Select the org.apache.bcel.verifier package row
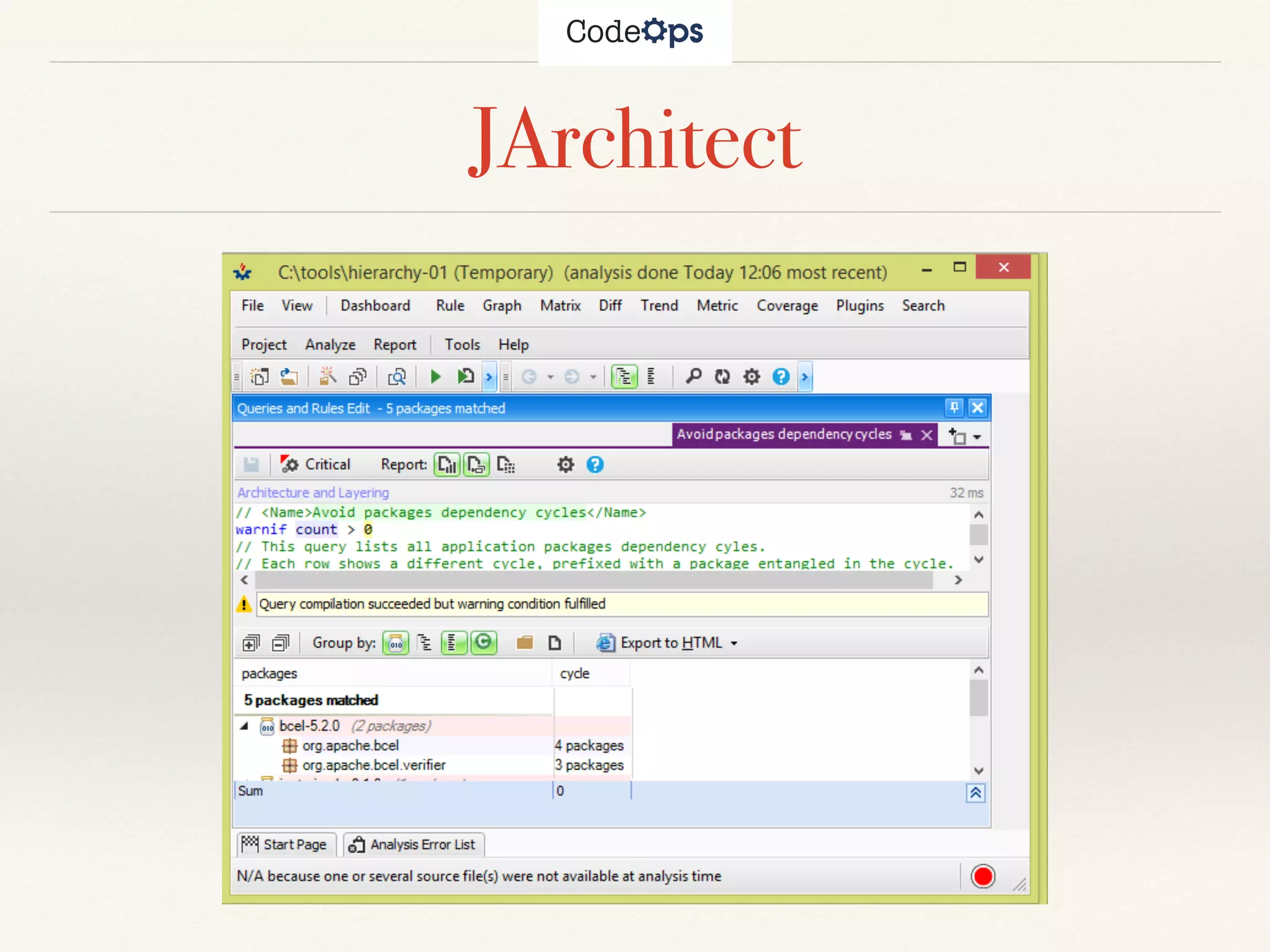Screen dimensions: 1270x952 point(433,765)
